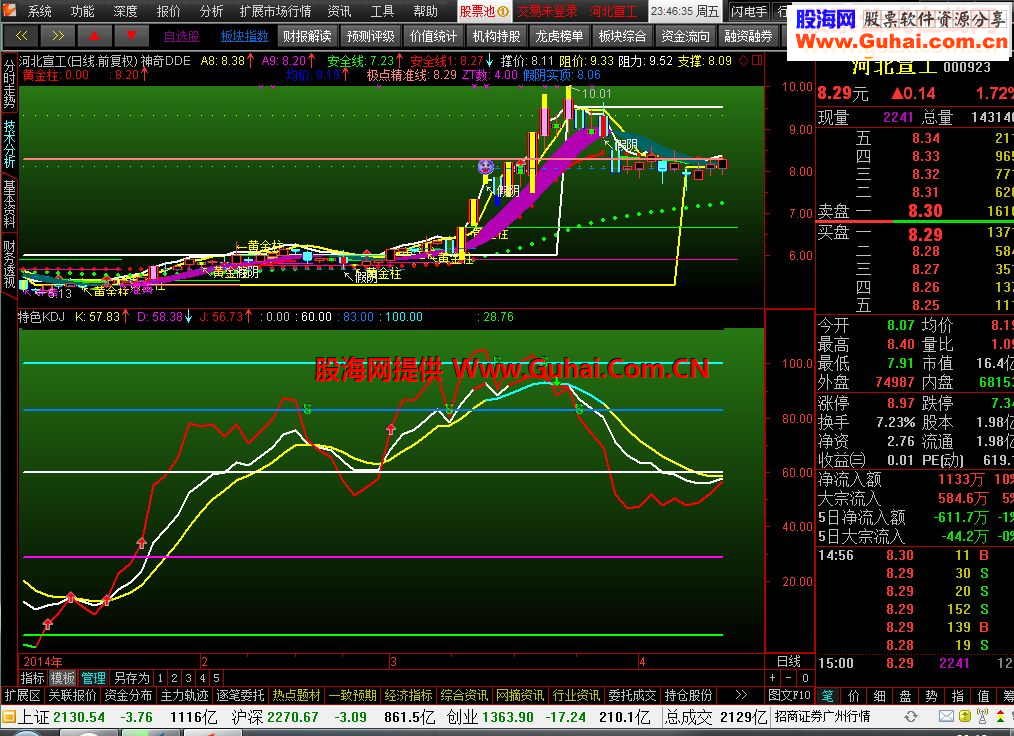Viewport: 1014px width, 736px height.
Task: Click 价值统计 toolbar button
Action: click(x=433, y=36)
